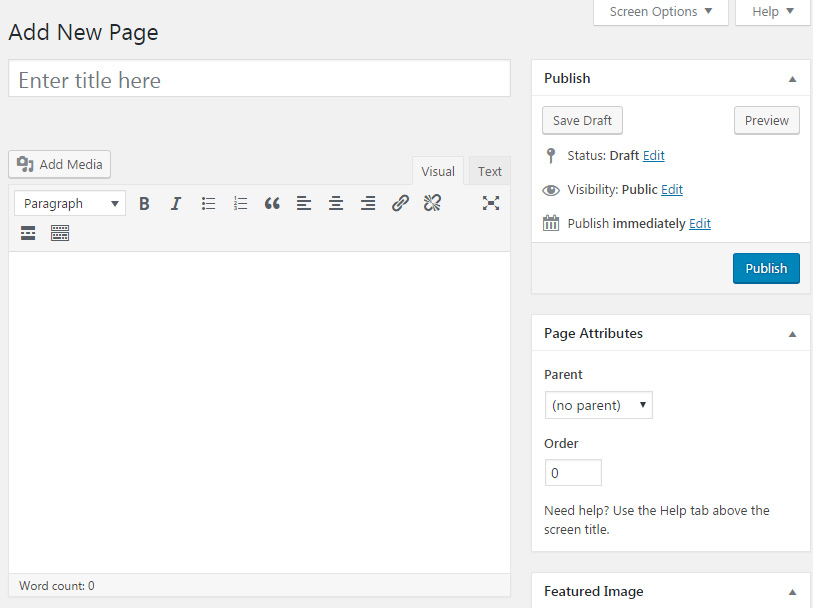The height and width of the screenshot is (608, 813).
Task: Apply italic formatting
Action: click(176, 203)
